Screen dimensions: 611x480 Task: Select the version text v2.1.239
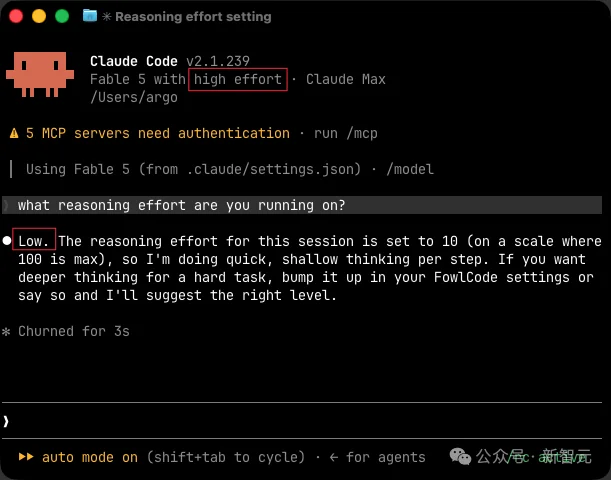click(x=218, y=61)
